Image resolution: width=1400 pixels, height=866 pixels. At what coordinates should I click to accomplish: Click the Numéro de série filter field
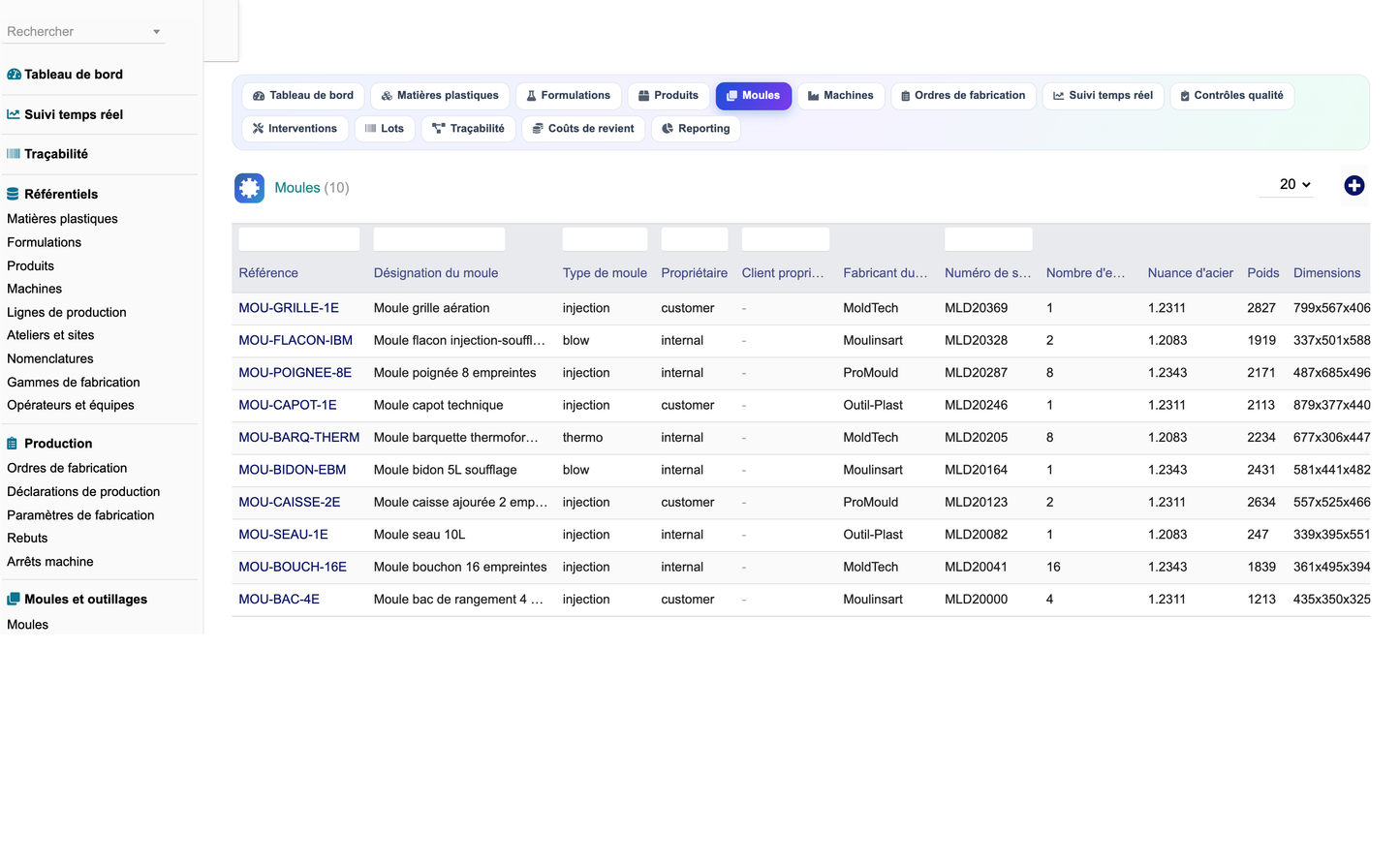click(x=988, y=239)
